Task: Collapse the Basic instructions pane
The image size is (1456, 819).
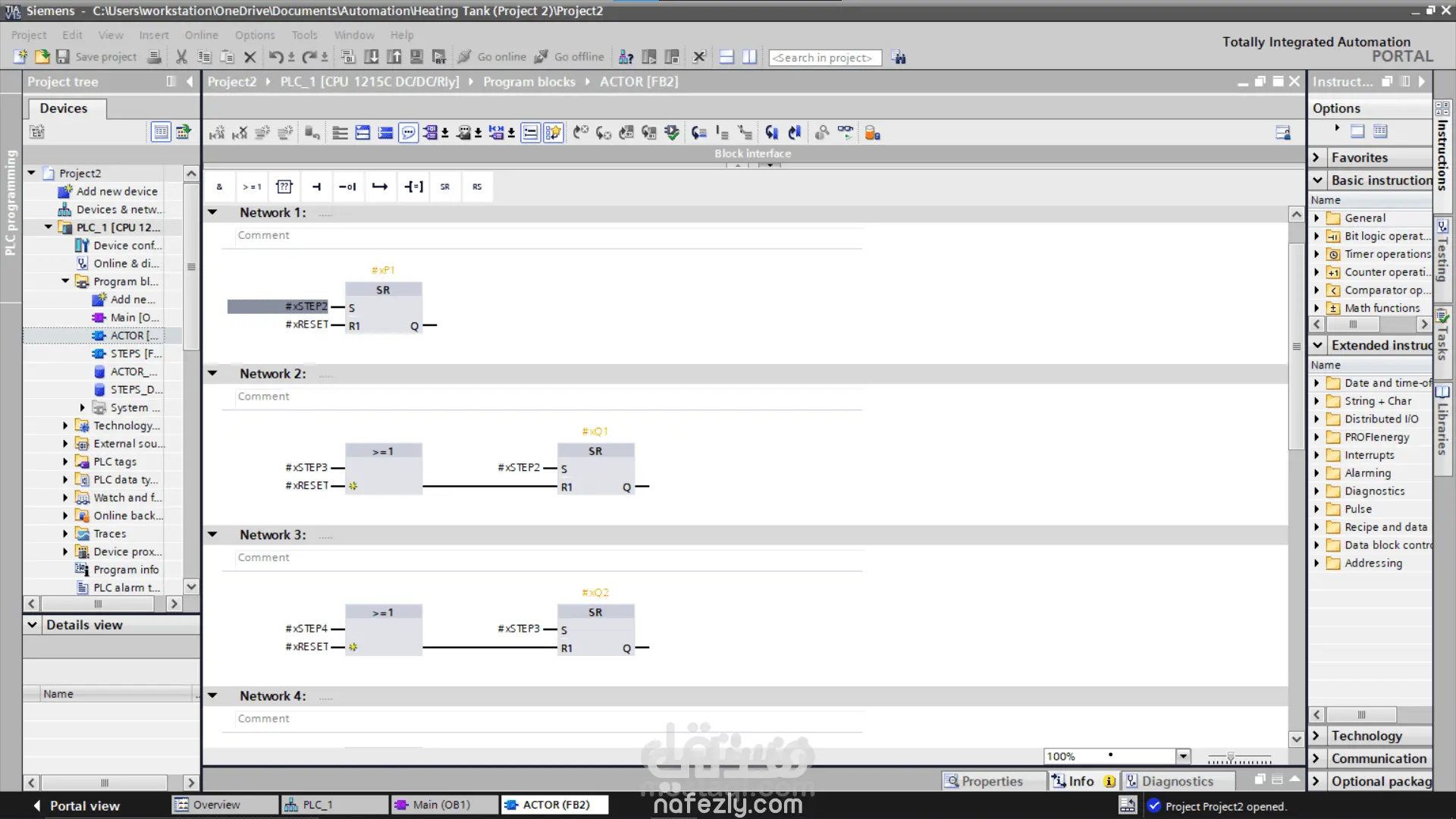Action: click(1317, 180)
